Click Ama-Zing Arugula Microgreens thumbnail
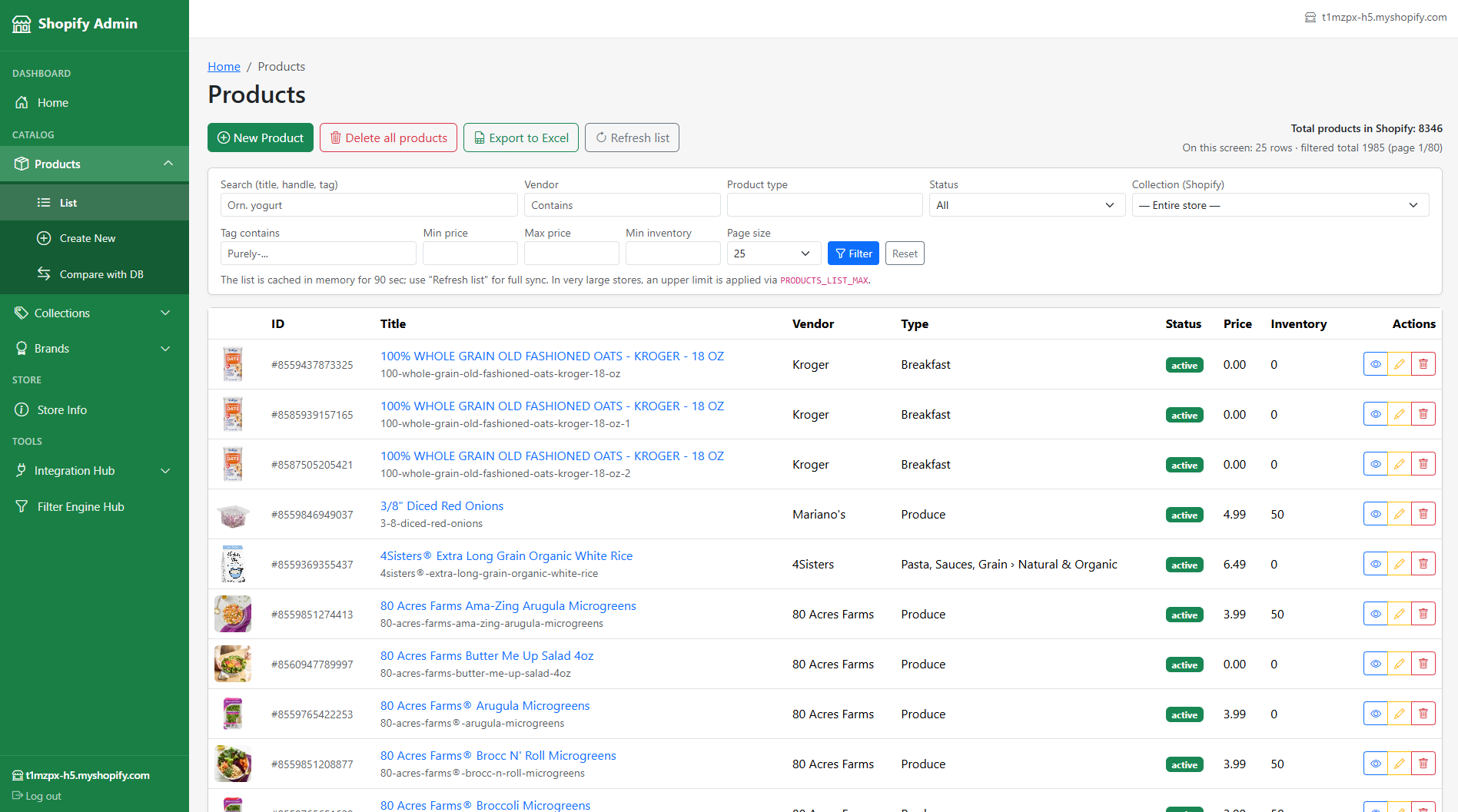 233,614
